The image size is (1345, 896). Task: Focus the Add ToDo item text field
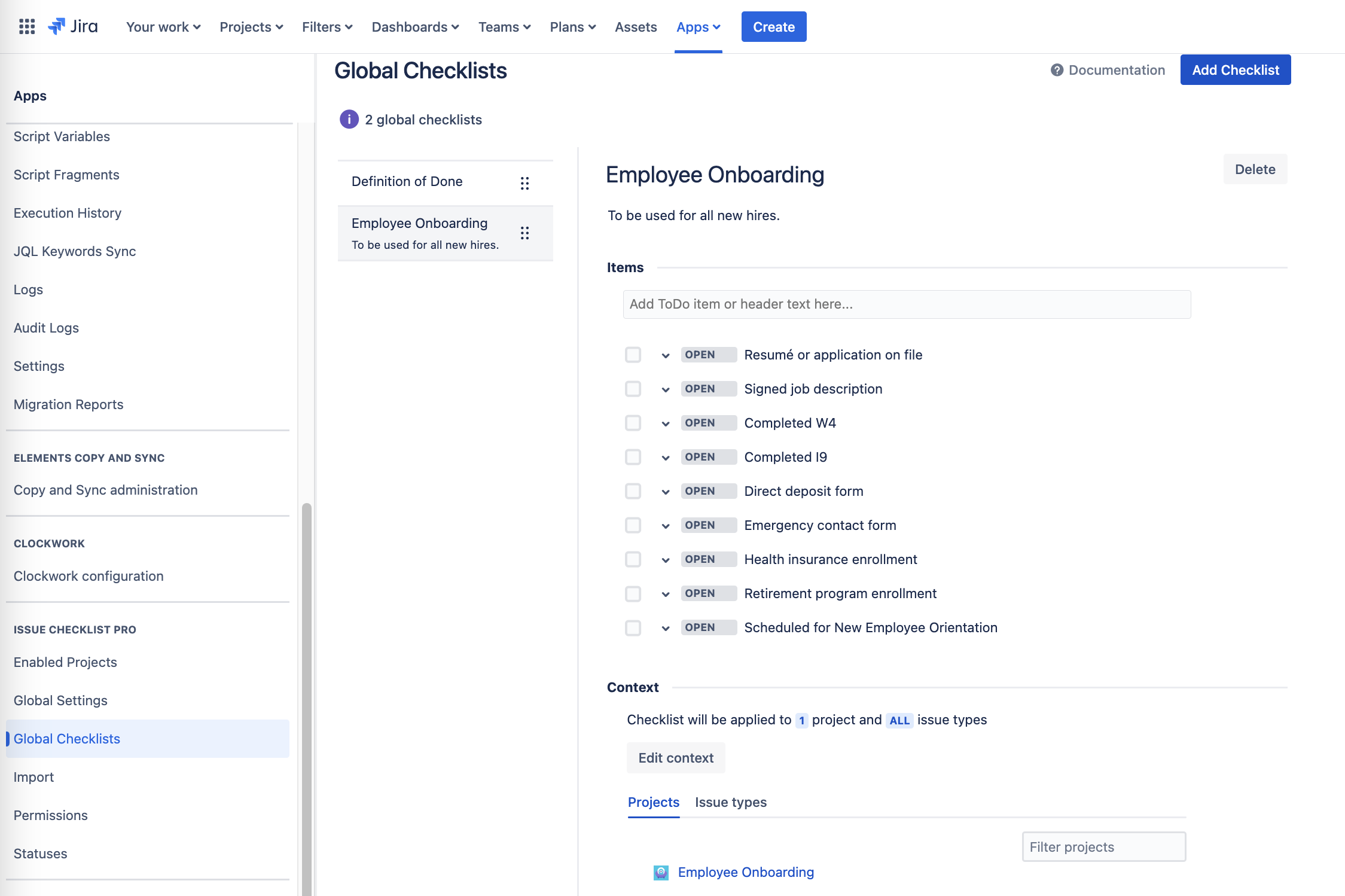pyautogui.click(x=907, y=304)
